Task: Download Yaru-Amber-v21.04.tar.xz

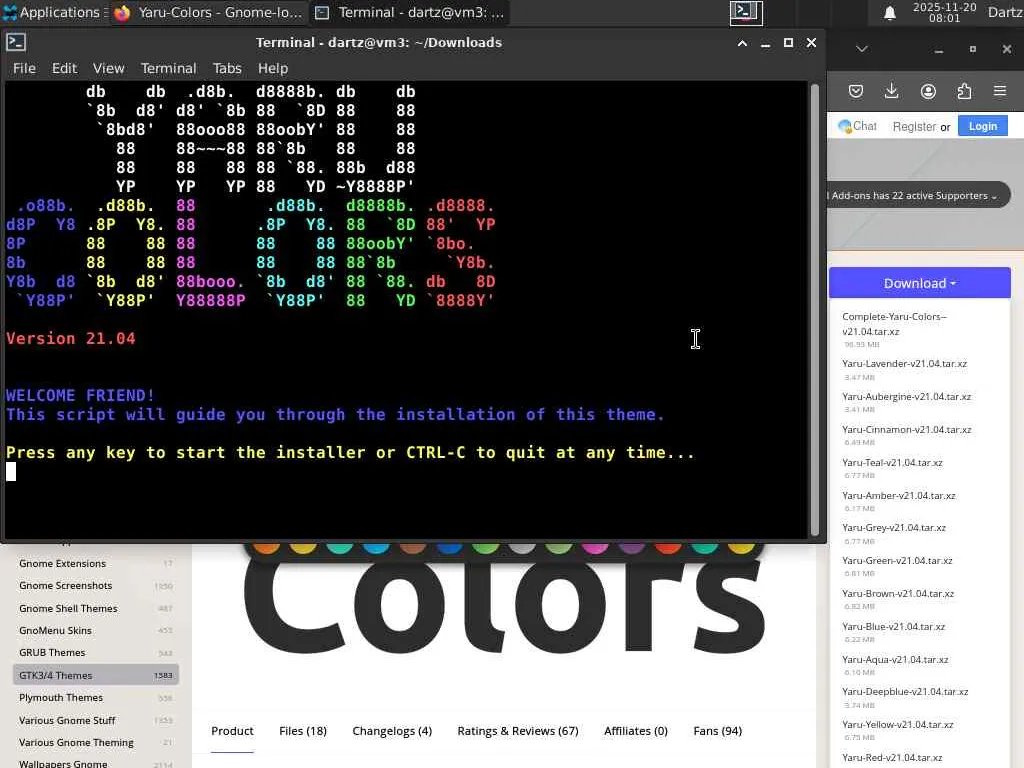Action: point(899,496)
